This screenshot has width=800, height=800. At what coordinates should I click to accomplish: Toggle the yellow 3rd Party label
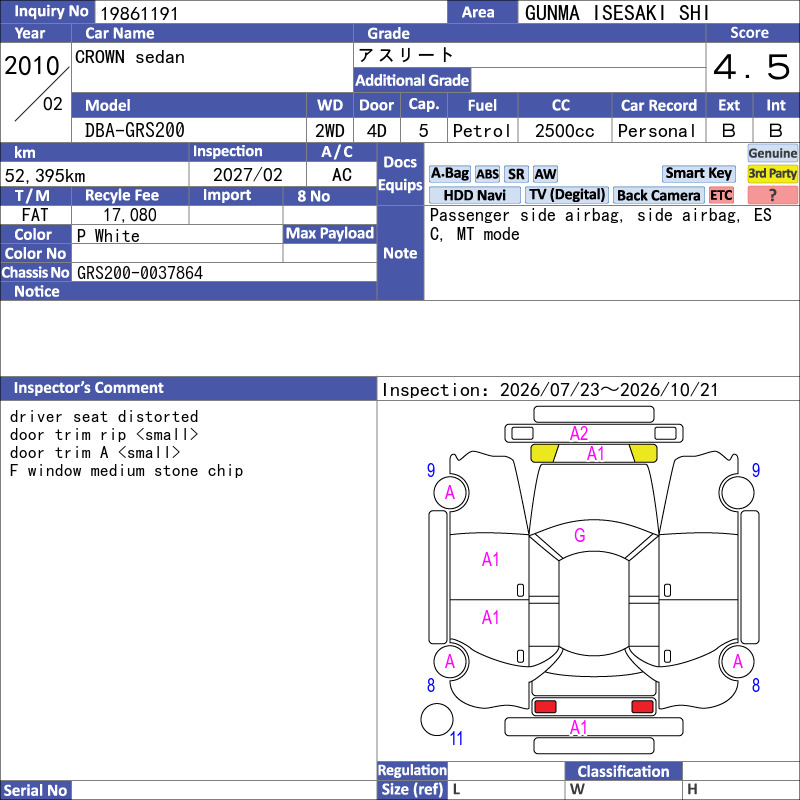tap(772, 174)
